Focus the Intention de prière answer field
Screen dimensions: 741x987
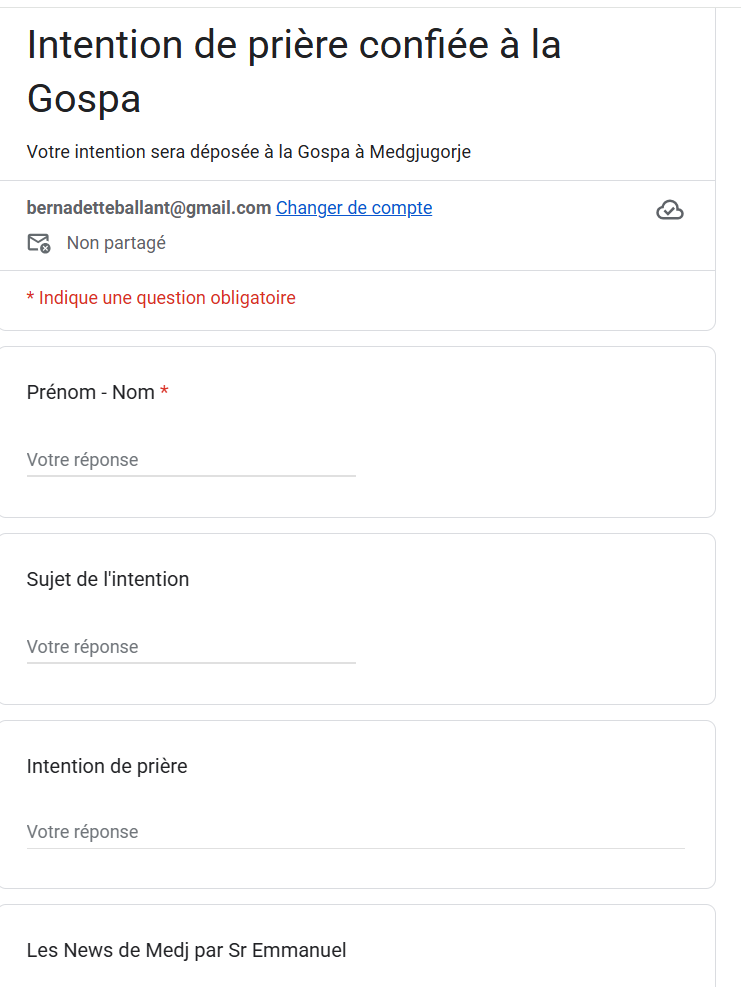coord(355,832)
